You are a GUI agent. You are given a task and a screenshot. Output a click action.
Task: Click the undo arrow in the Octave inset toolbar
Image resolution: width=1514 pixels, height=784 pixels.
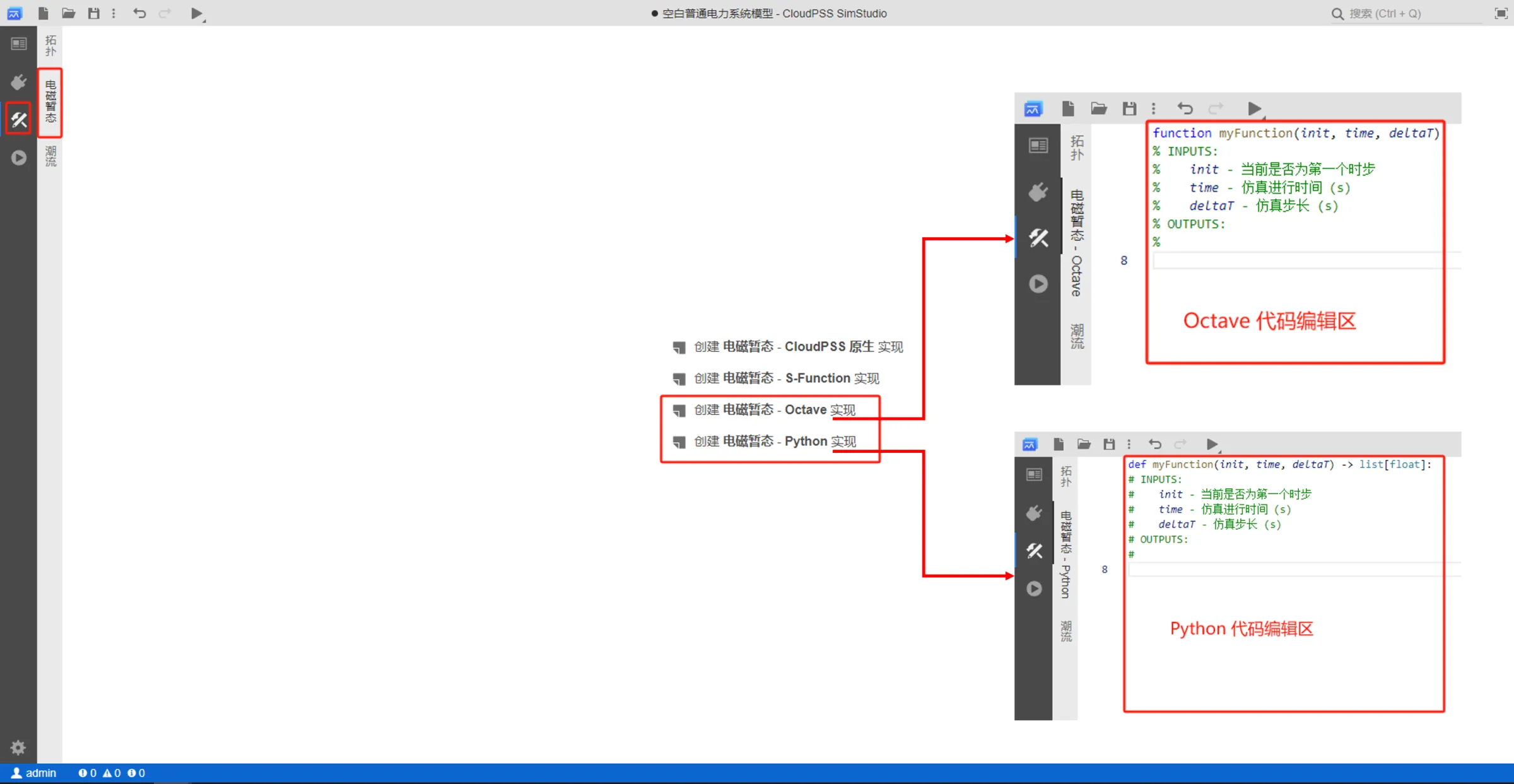click(1185, 108)
